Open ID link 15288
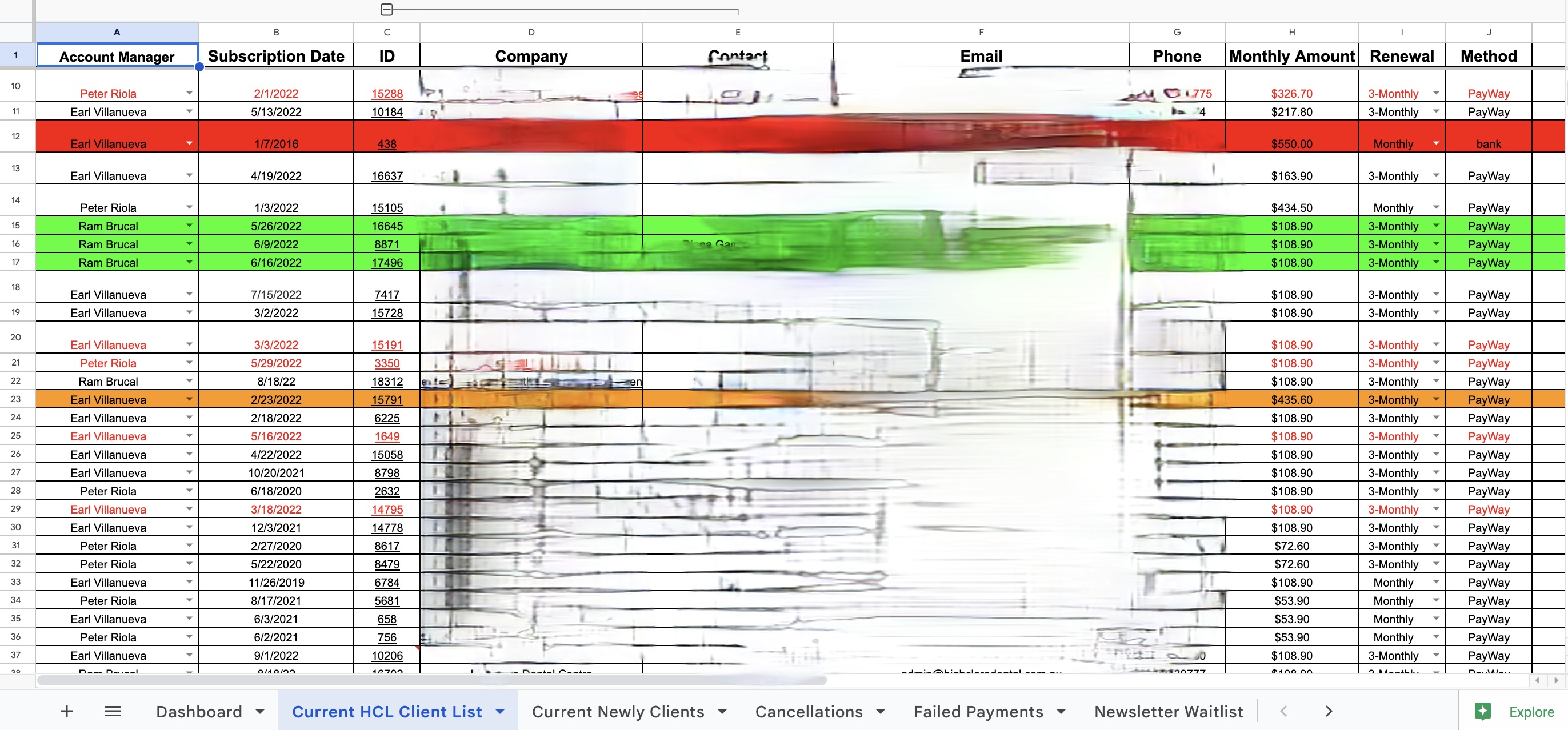 click(x=386, y=94)
